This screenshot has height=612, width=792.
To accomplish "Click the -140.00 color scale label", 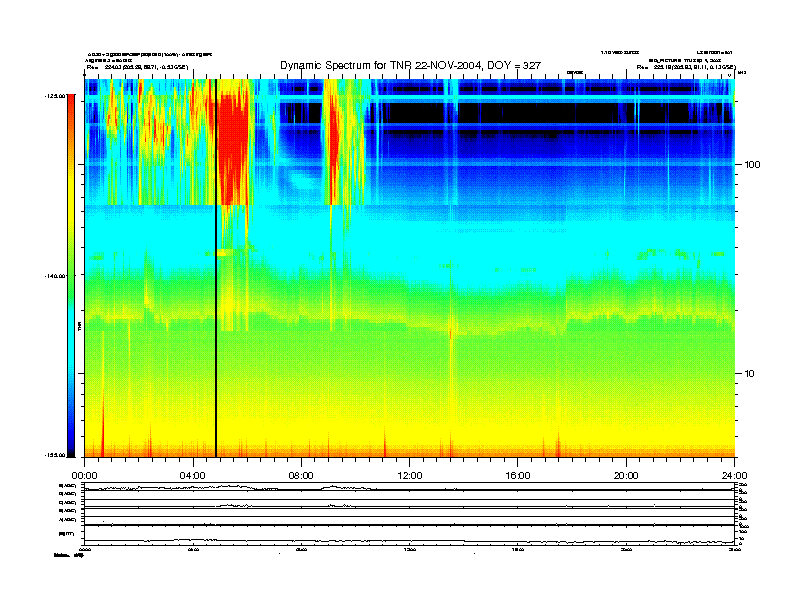I will [55, 276].
